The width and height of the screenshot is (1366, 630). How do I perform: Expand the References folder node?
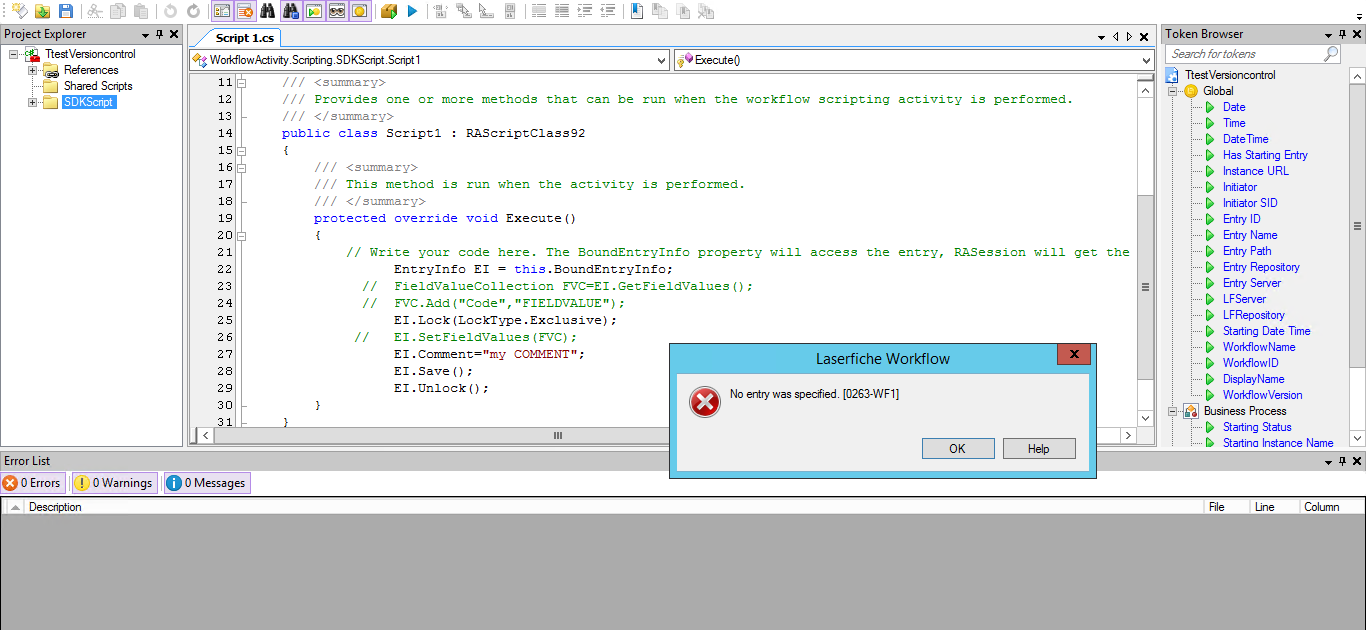pyautogui.click(x=32, y=70)
